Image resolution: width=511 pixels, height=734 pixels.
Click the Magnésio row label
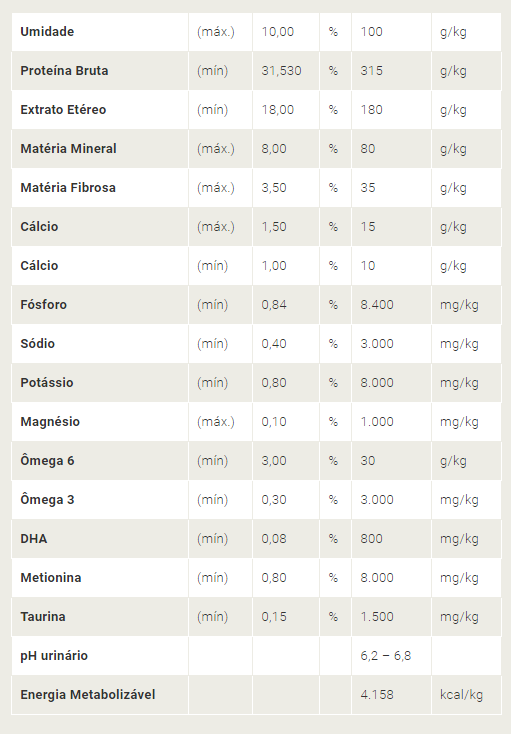tap(50, 422)
